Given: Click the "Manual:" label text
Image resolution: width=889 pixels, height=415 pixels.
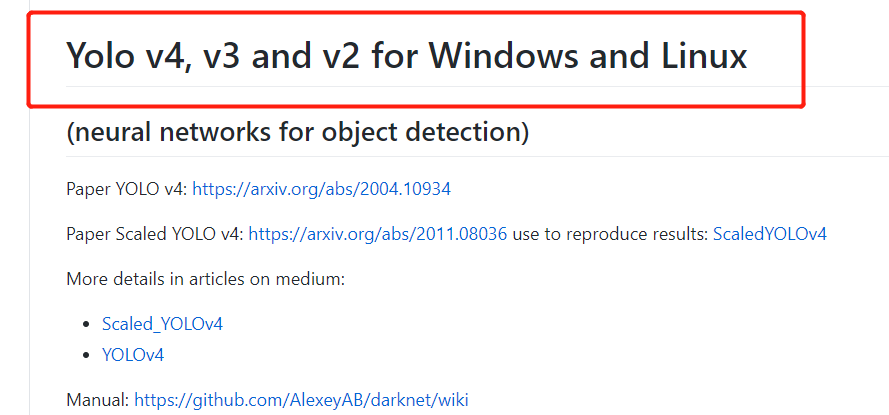Looking at the screenshot, I should pos(98,400).
